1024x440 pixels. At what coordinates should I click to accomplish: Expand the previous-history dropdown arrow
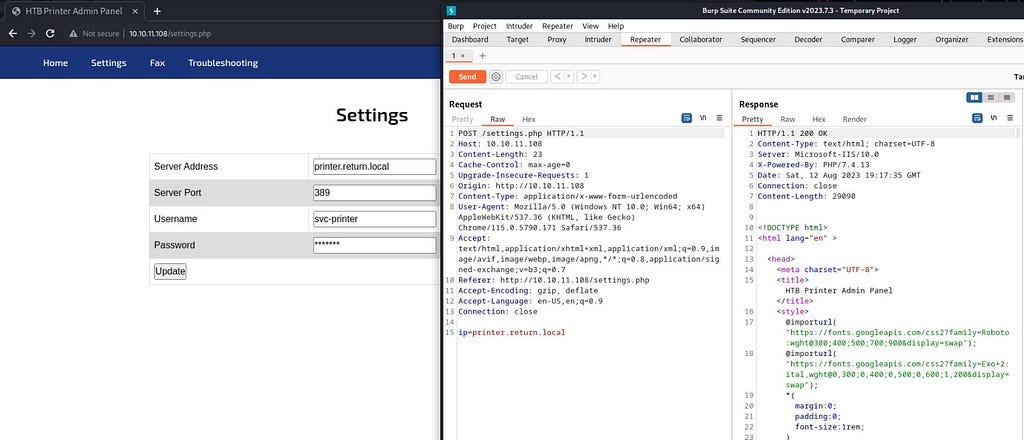tap(569, 76)
